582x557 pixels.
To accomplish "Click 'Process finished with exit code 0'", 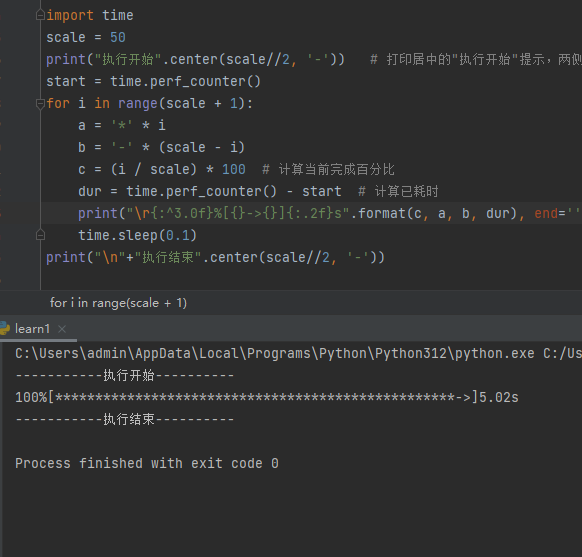I will point(147,463).
